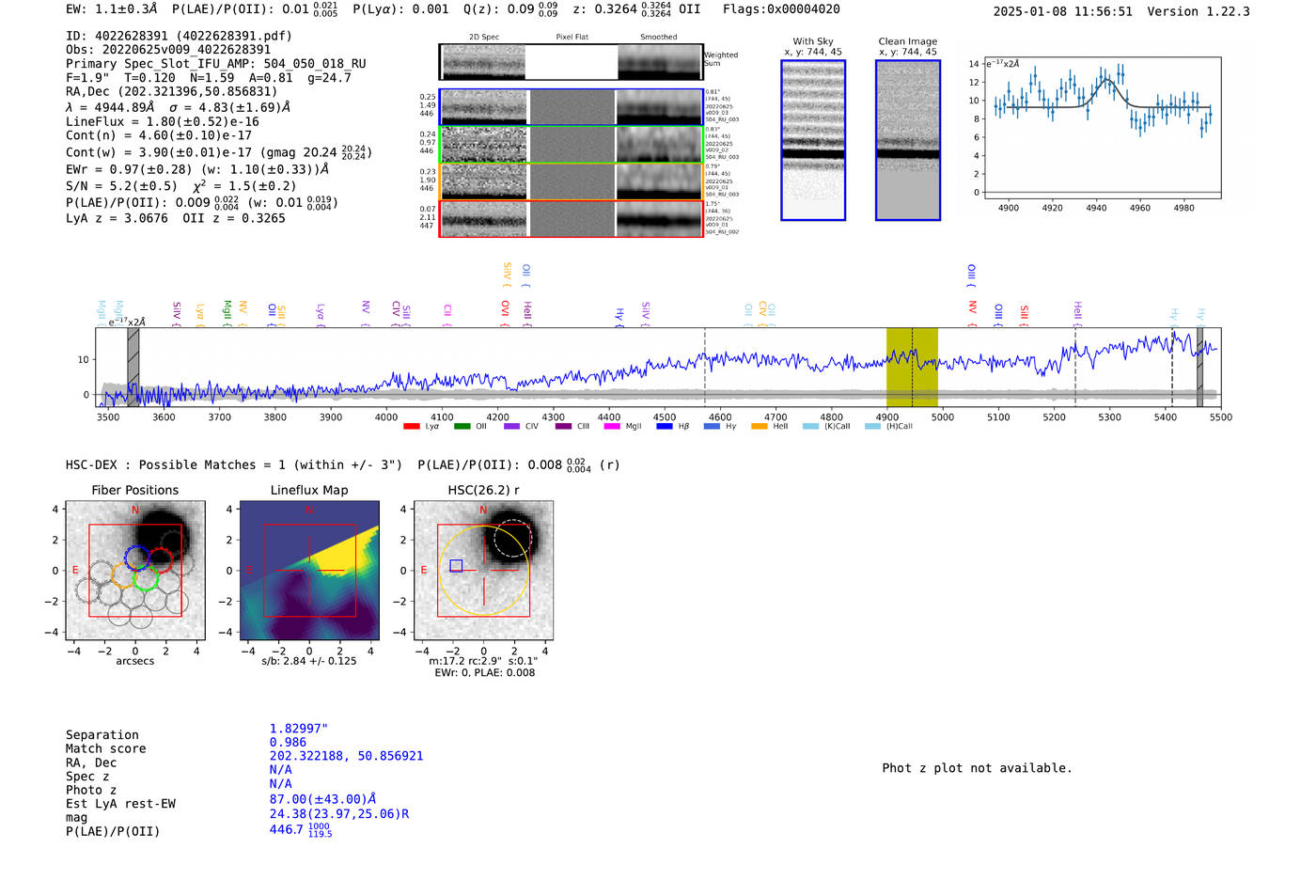Screen dimensions: 1316x896
Task: Click the blue dashed fiber circle
Action: (x=137, y=558)
